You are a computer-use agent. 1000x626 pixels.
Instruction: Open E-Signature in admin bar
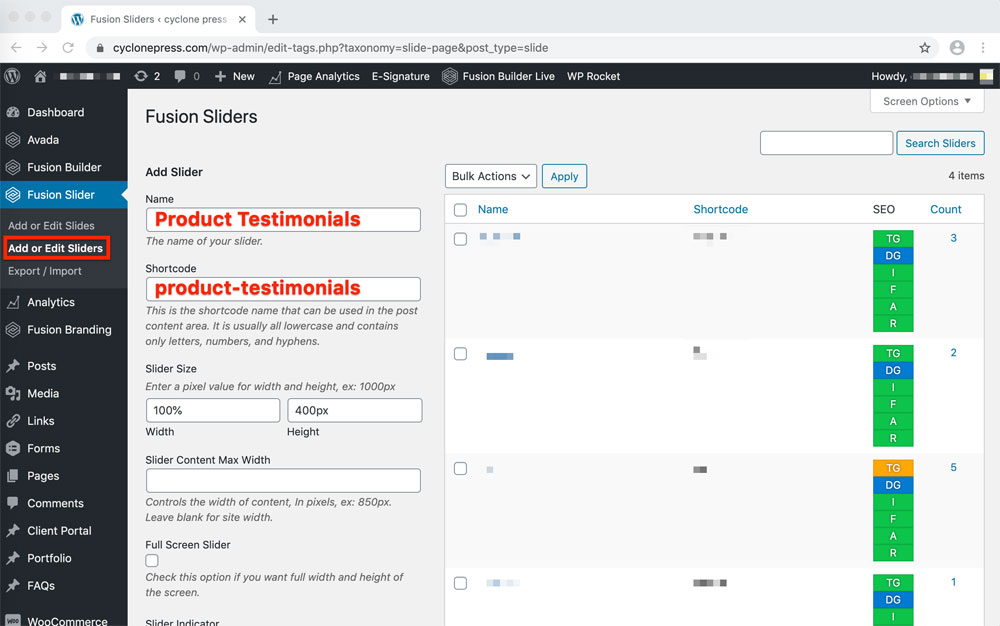pyautogui.click(x=401, y=76)
